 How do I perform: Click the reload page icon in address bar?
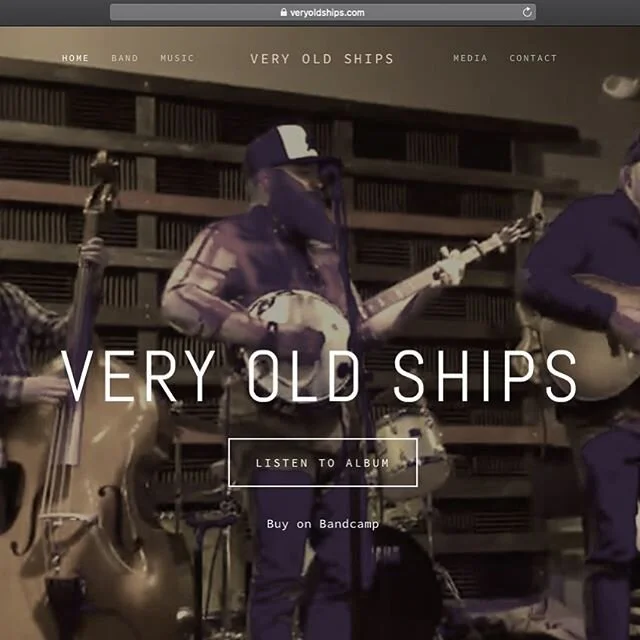[527, 12]
